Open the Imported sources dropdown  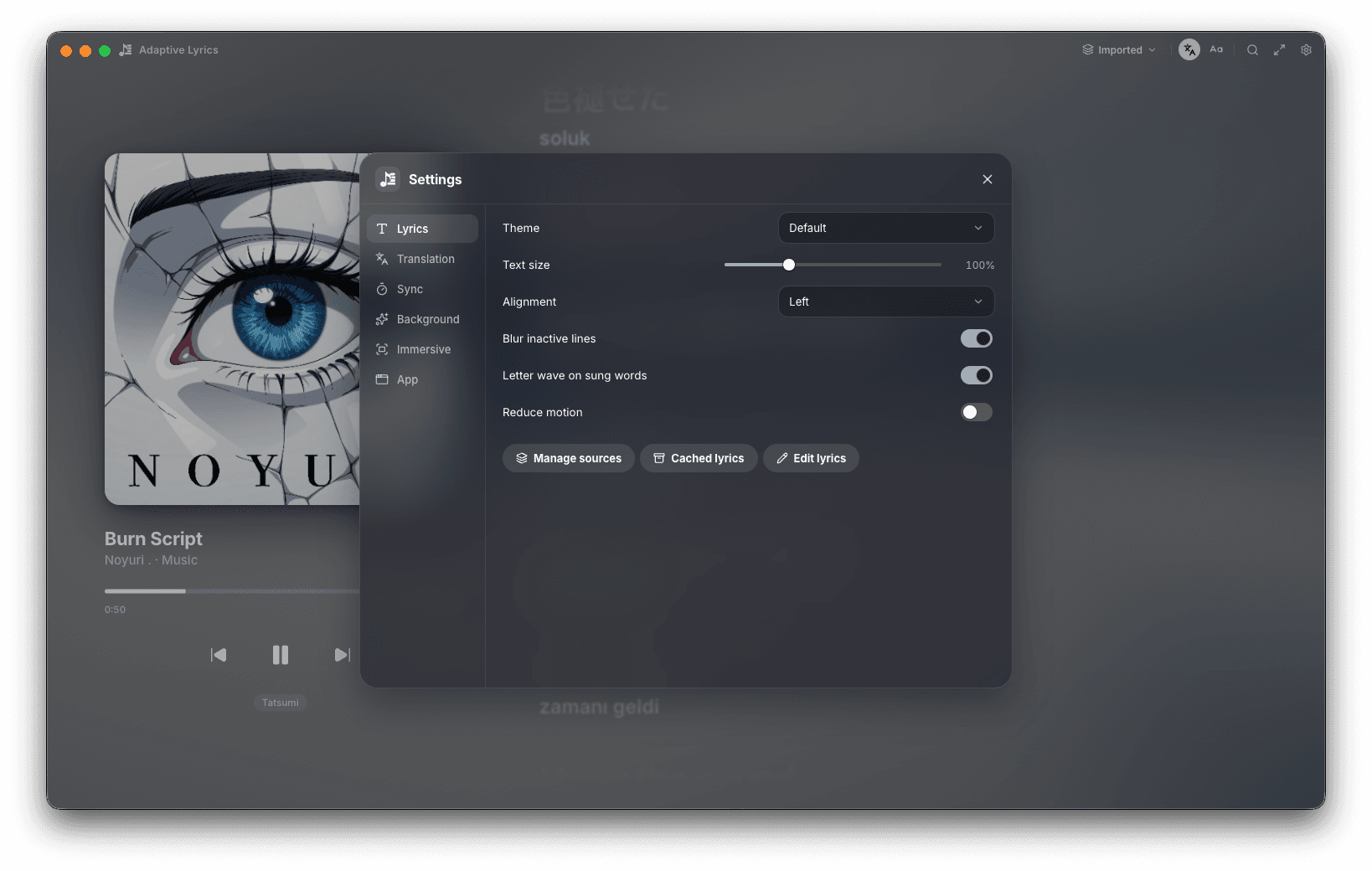1119,50
